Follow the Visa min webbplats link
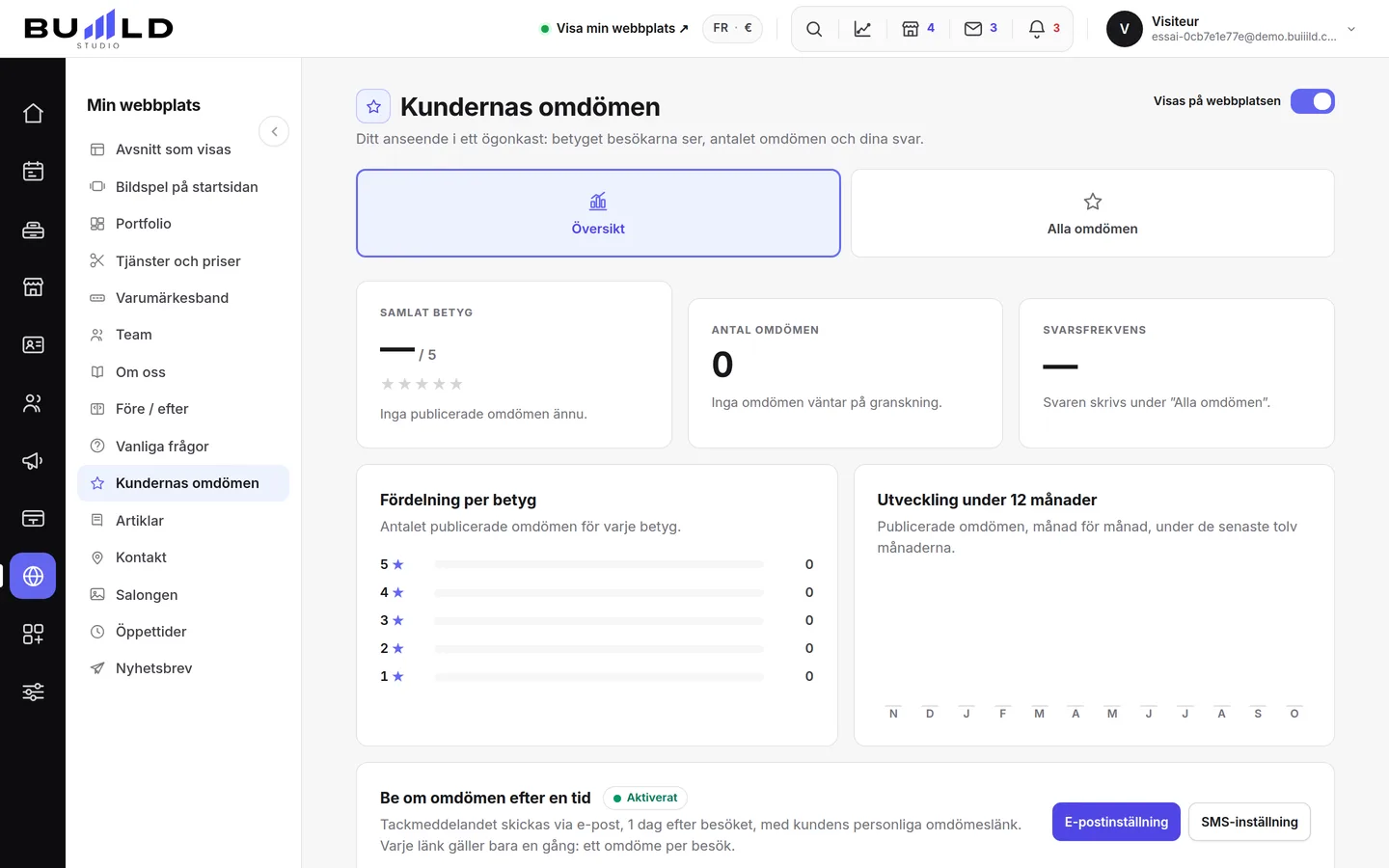 point(614,29)
